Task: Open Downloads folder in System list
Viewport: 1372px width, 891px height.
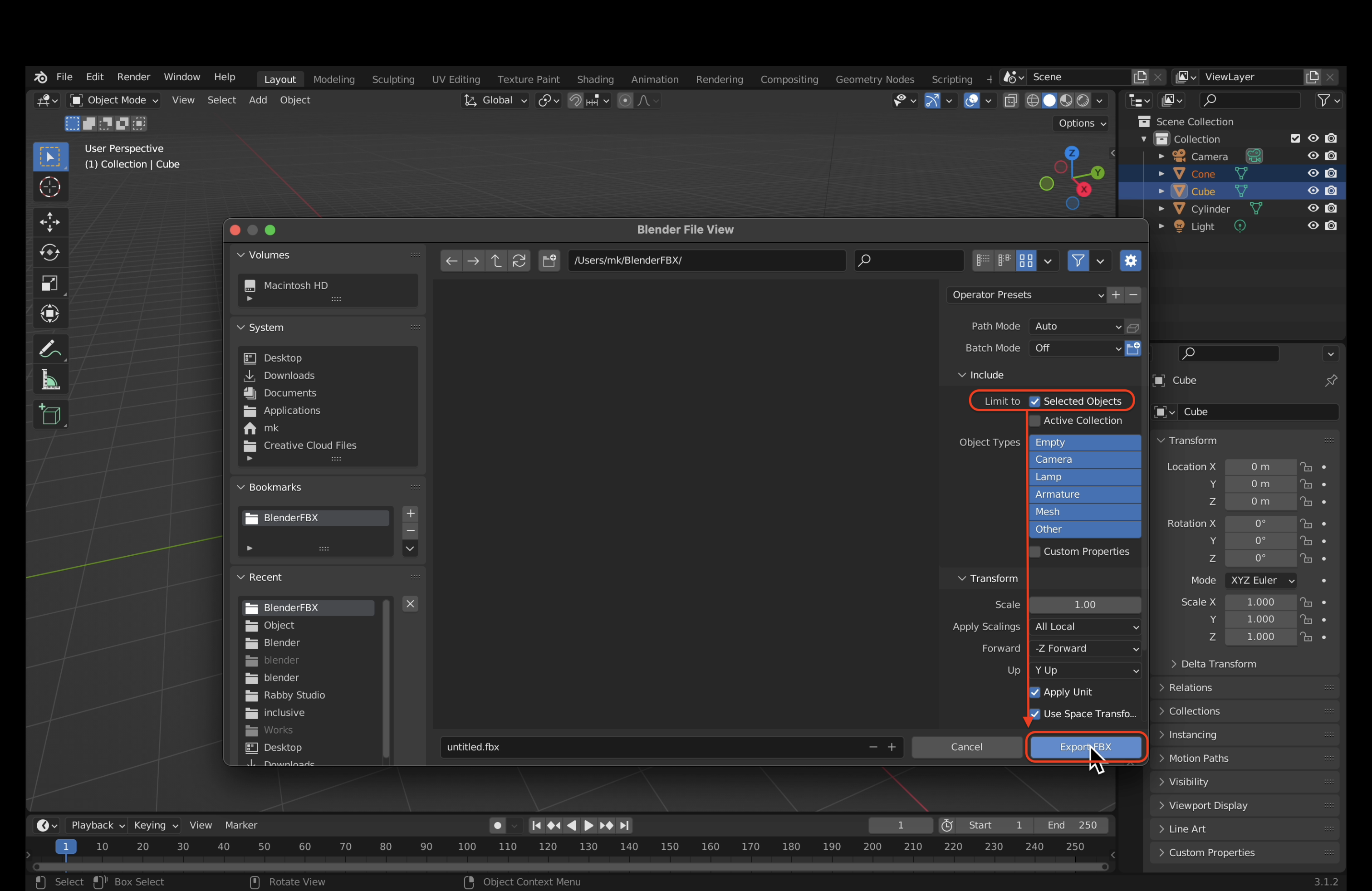Action: tap(289, 376)
